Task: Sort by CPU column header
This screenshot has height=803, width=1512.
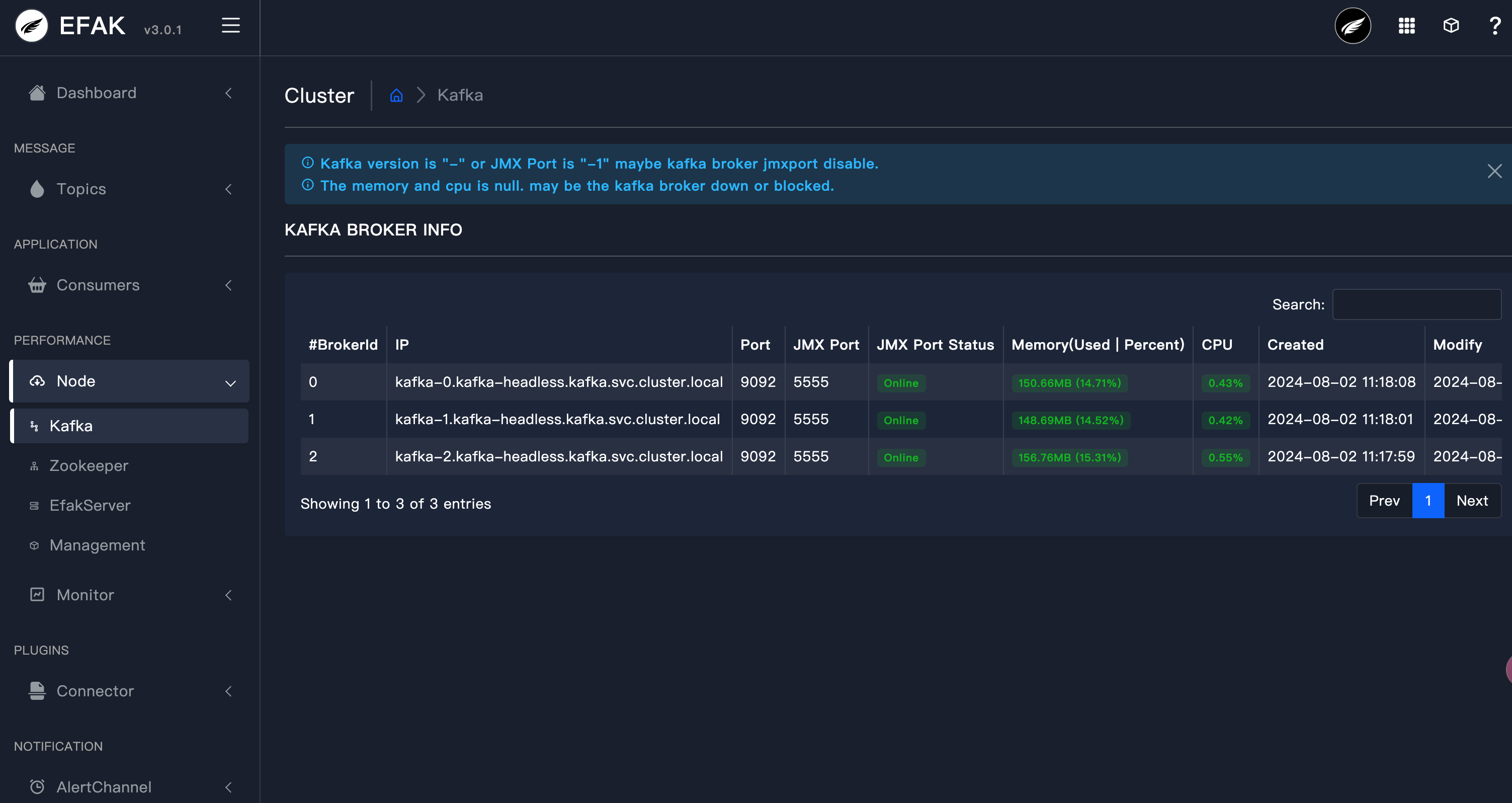Action: click(x=1226, y=345)
